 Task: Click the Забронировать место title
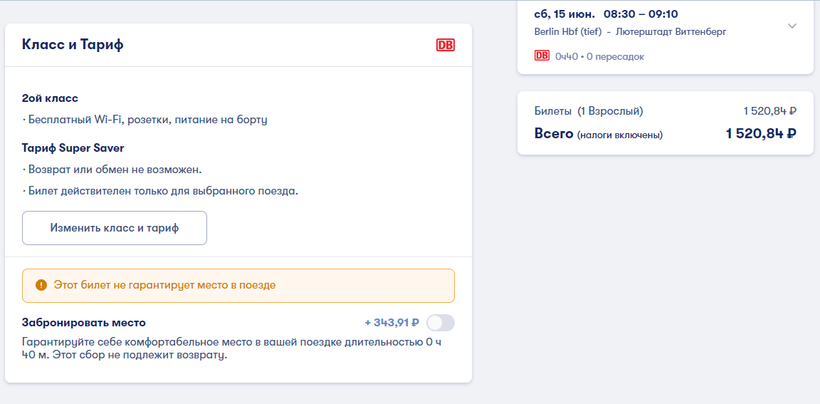coord(84,322)
